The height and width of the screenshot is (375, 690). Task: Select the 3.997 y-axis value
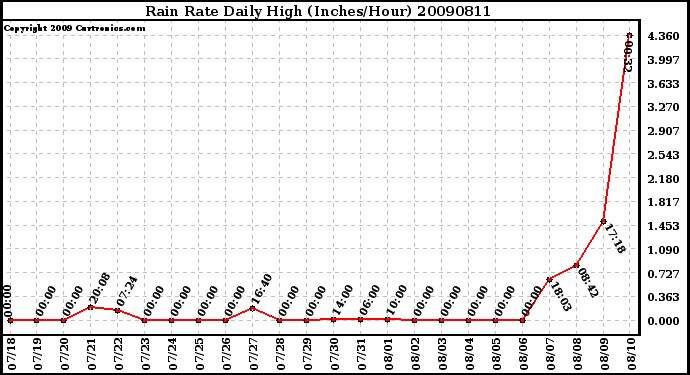coord(663,60)
